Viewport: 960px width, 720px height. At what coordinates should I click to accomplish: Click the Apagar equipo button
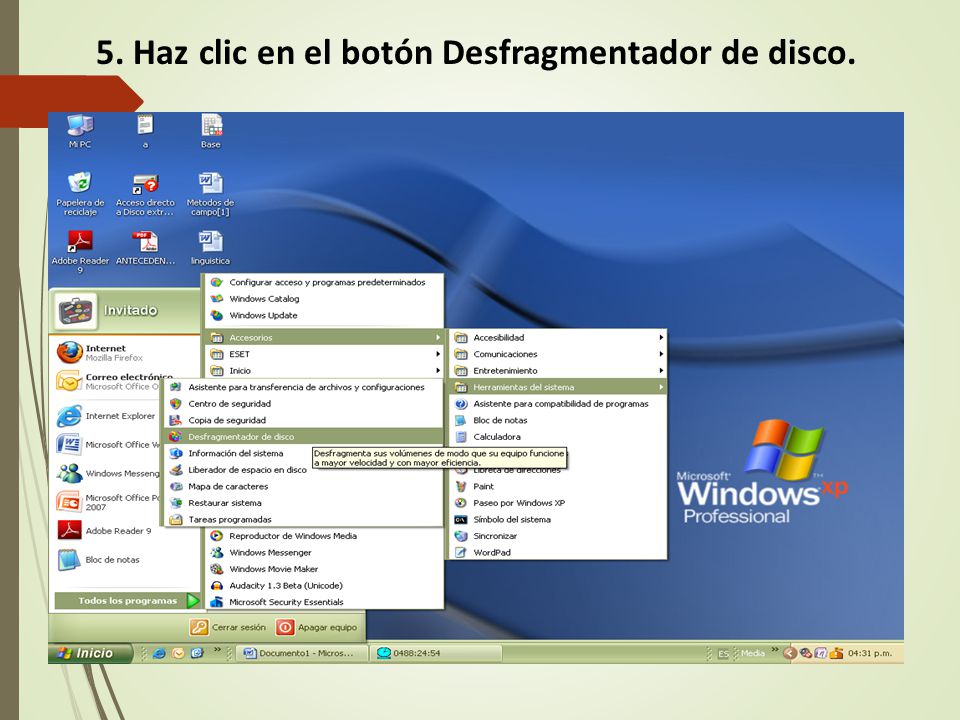coord(316,627)
